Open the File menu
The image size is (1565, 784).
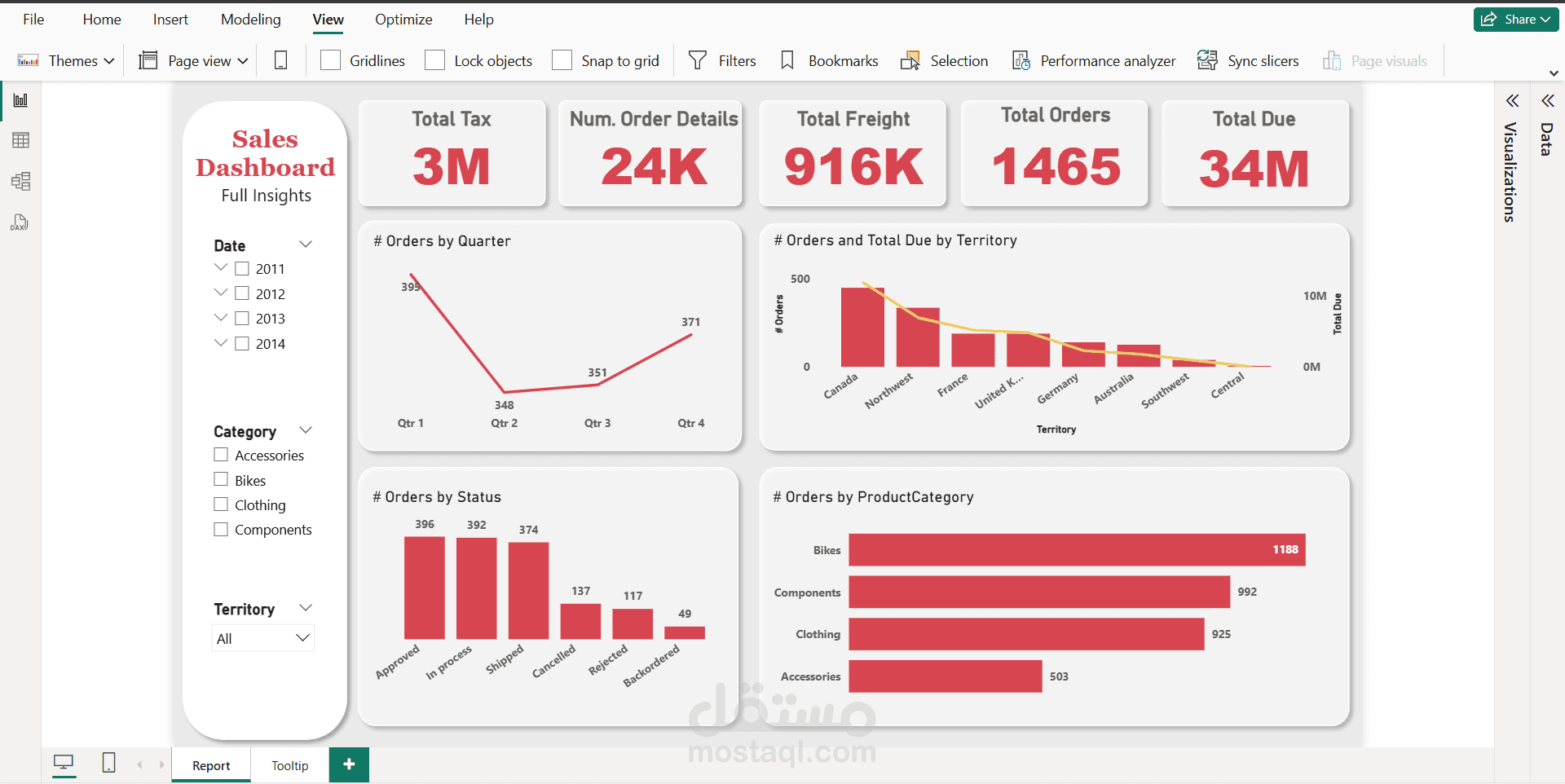pos(33,20)
